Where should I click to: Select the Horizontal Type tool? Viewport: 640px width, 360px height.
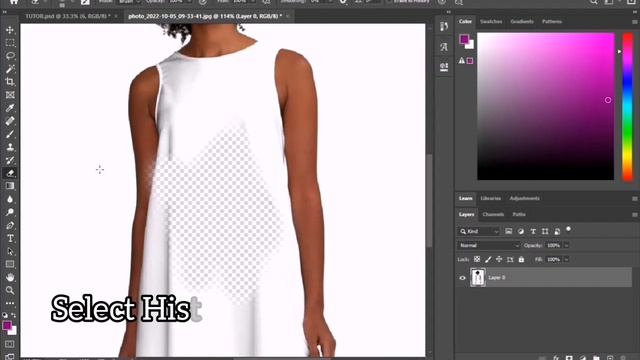click(x=10, y=238)
